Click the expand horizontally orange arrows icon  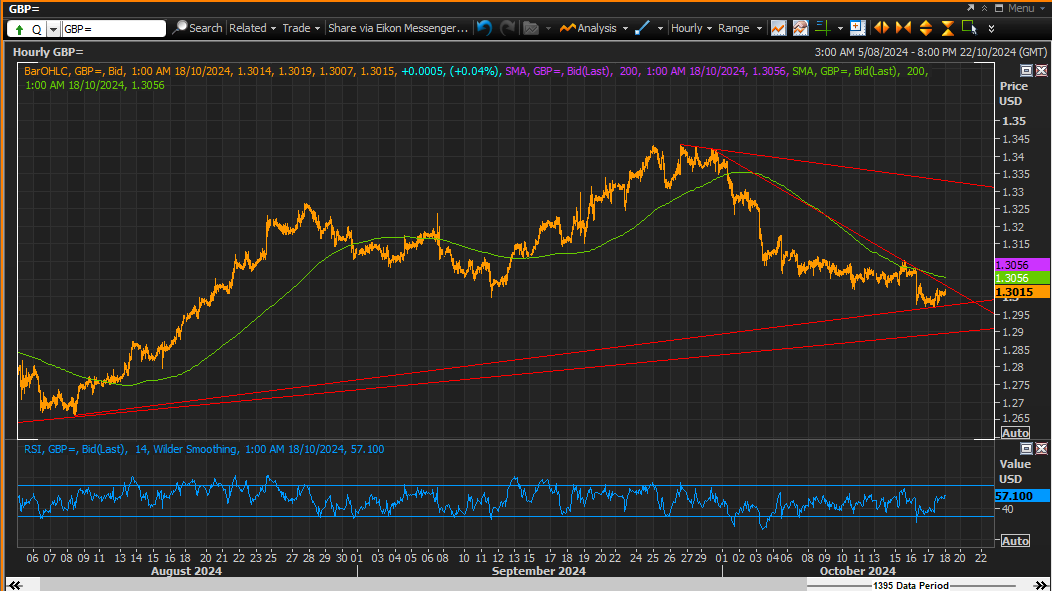click(882, 28)
